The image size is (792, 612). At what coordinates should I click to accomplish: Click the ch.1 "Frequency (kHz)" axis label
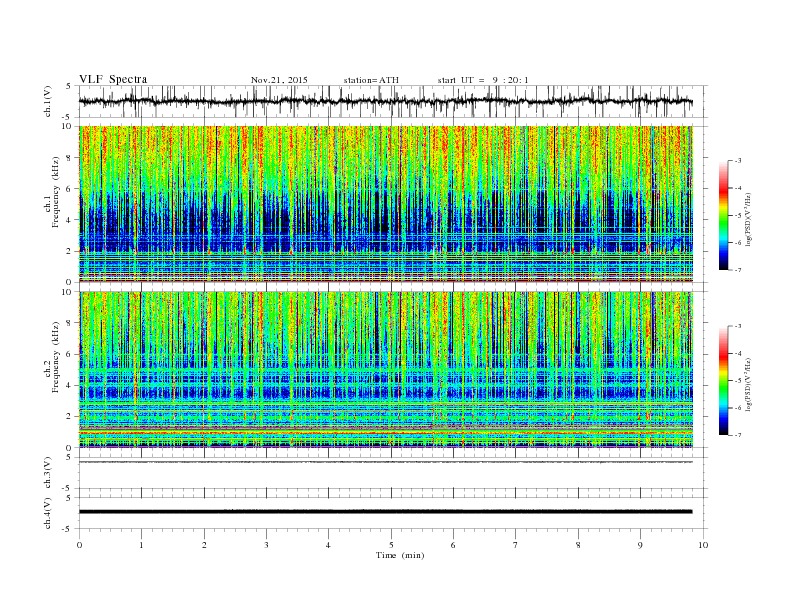tap(56, 192)
